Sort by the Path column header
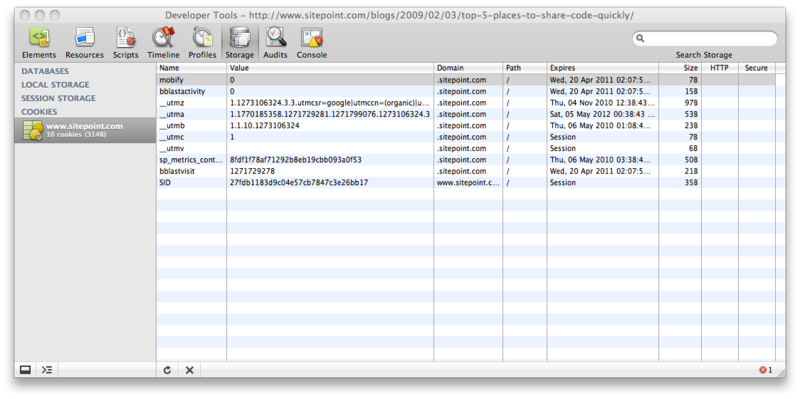800x399 pixels. point(524,68)
